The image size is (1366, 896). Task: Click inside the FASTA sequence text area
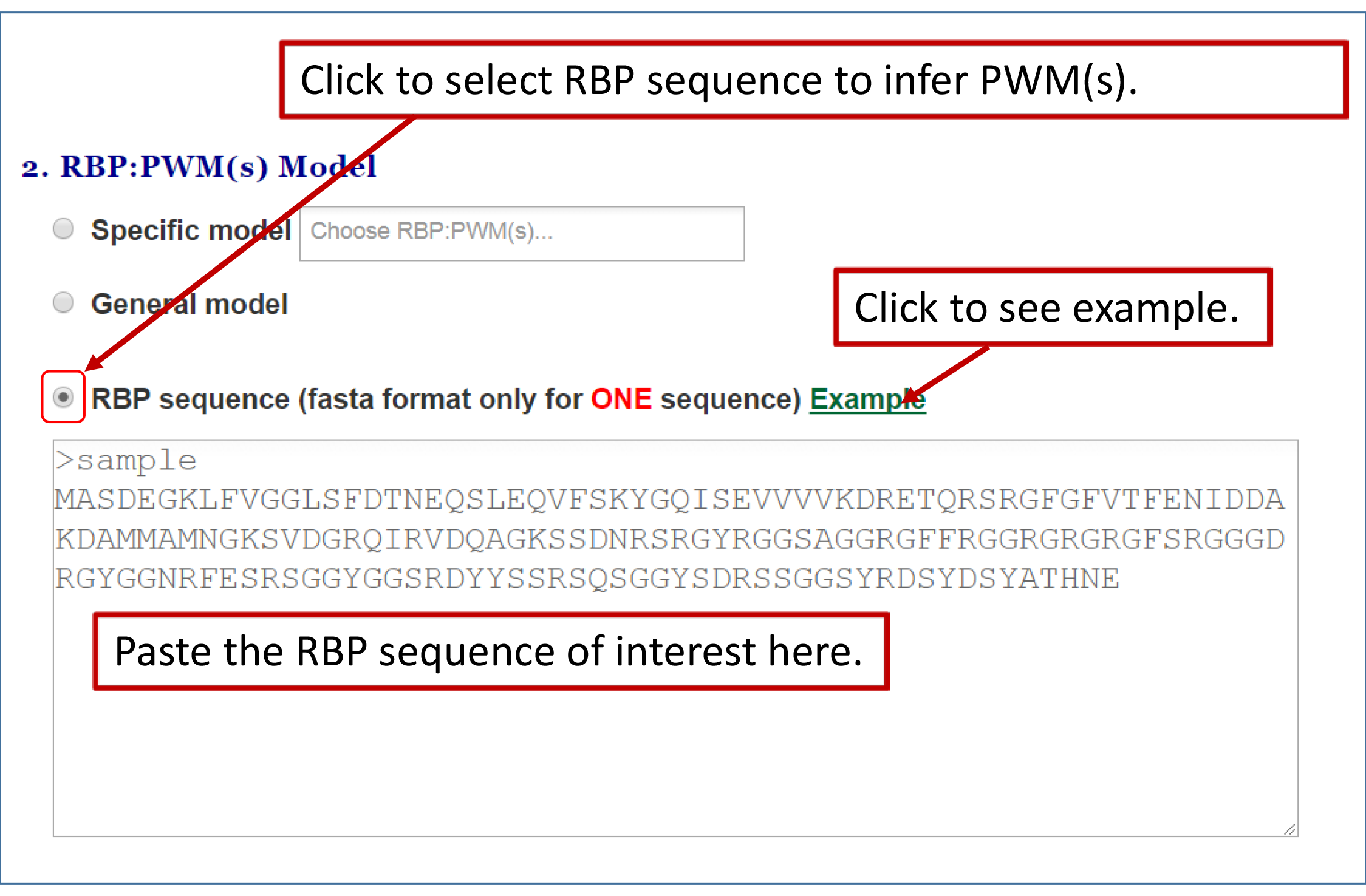675,638
